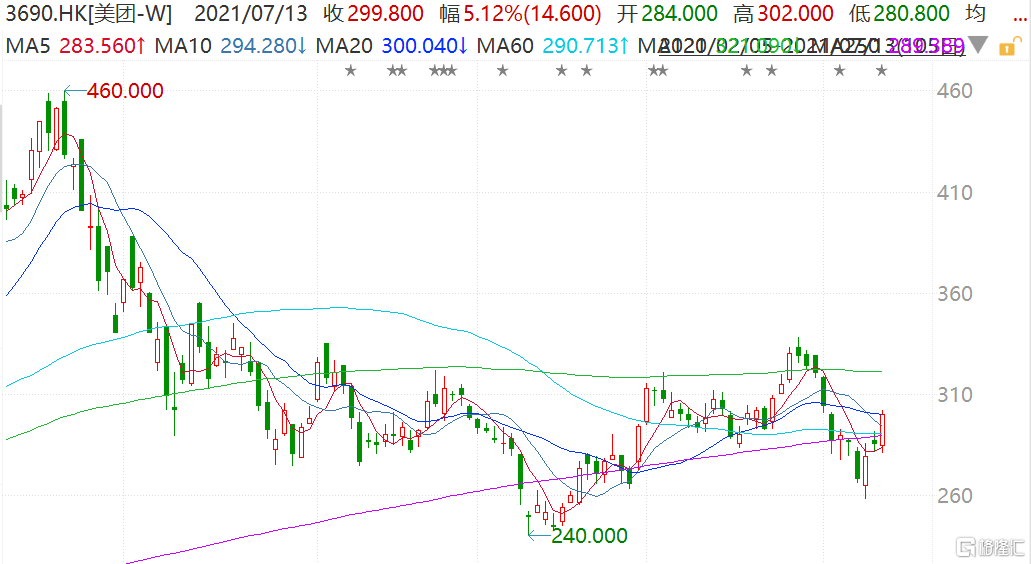Select the MA20 300.040 indicator label

392,46
